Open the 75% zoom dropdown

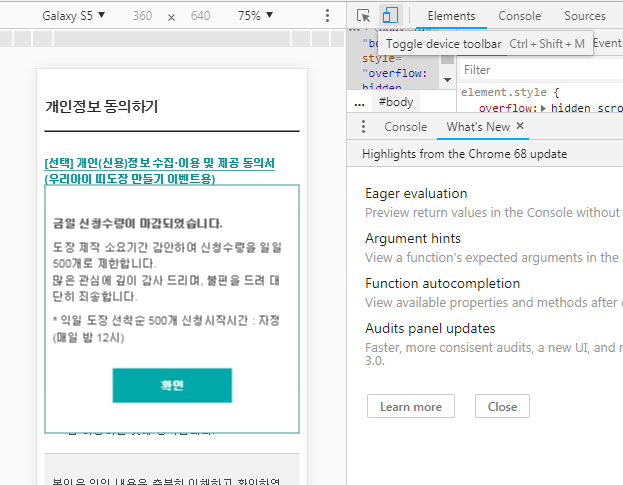255,15
